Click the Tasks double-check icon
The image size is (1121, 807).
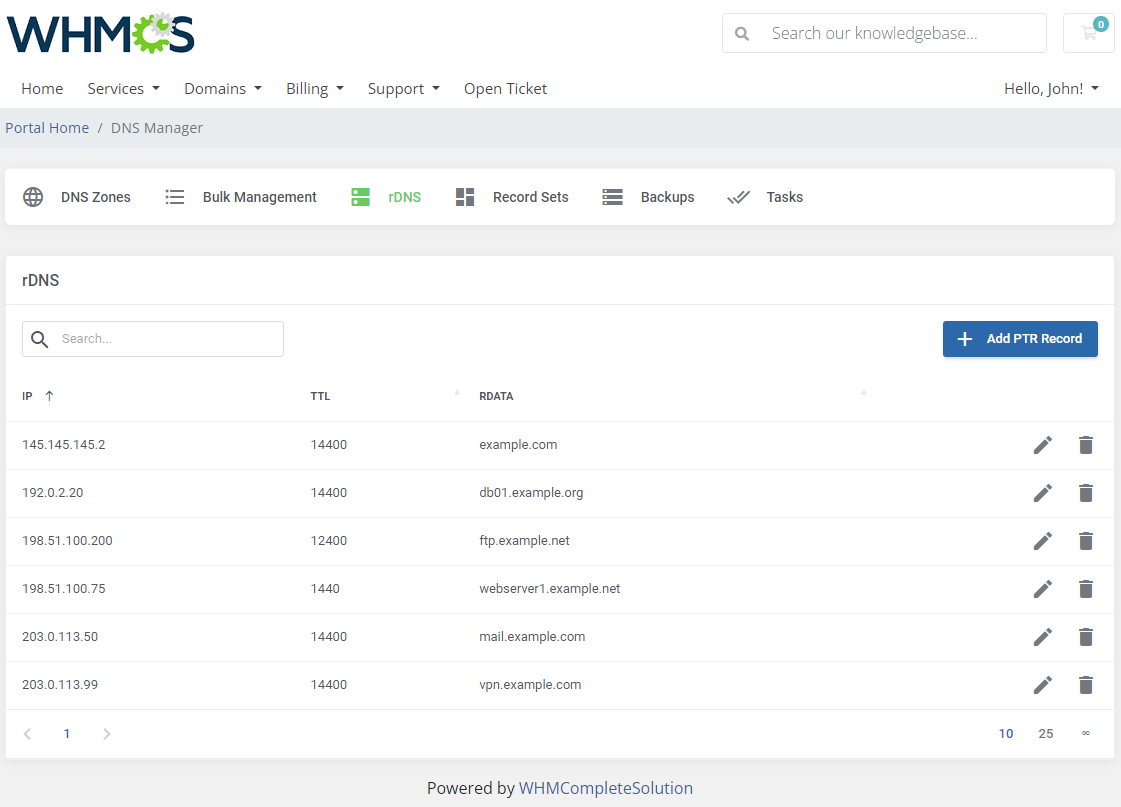click(x=739, y=197)
